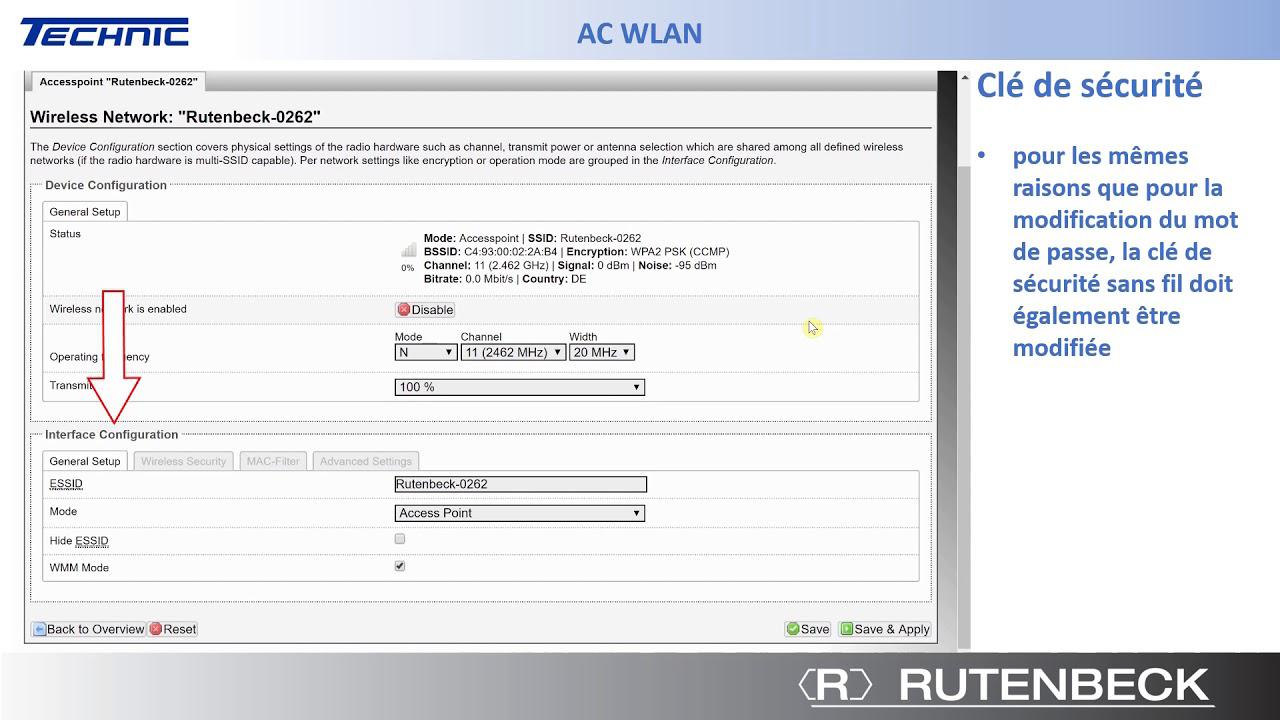Screen dimensions: 1280x720
Task: Click the AC WLAN title
Action: pos(639,33)
